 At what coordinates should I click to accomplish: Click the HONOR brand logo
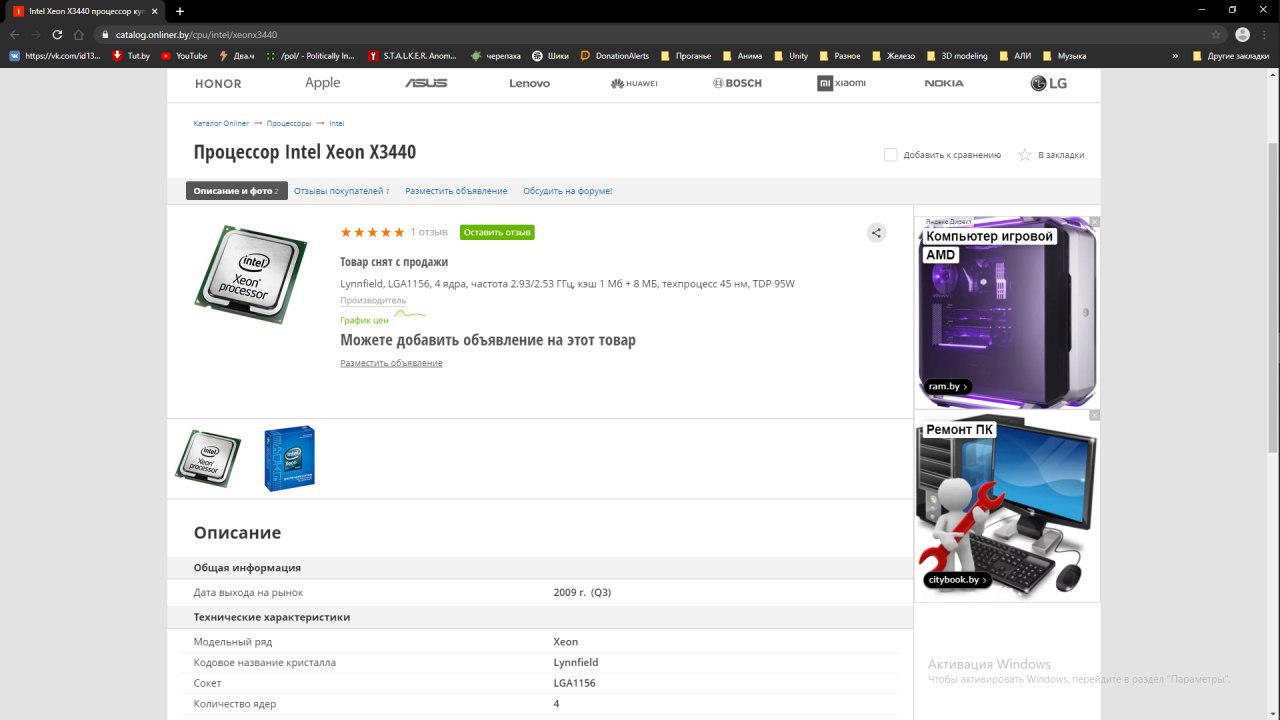(x=218, y=83)
